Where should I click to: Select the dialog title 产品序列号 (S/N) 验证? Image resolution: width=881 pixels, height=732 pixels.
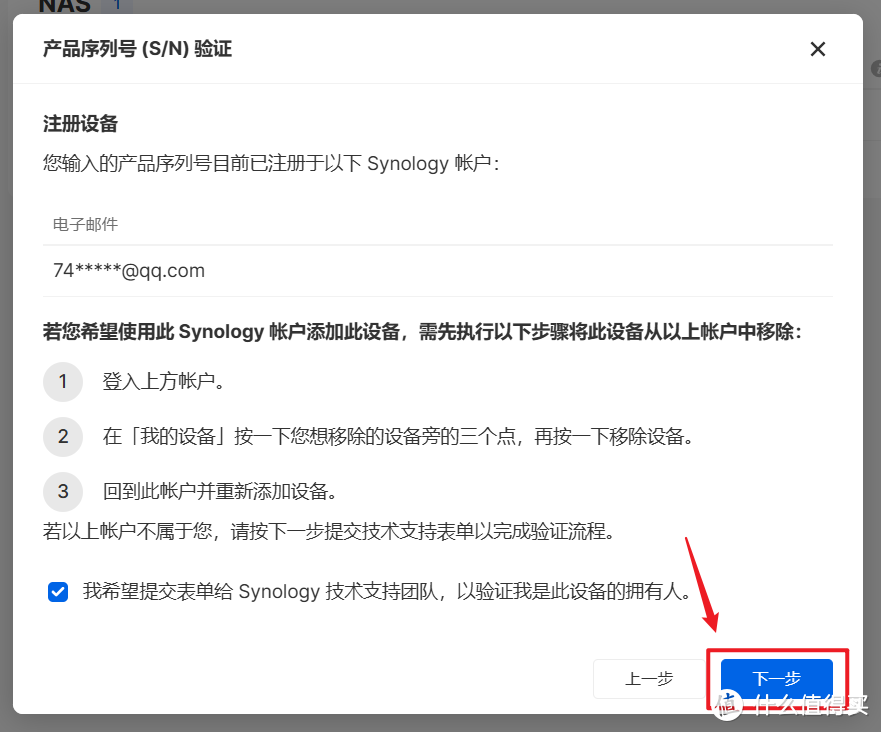(138, 48)
